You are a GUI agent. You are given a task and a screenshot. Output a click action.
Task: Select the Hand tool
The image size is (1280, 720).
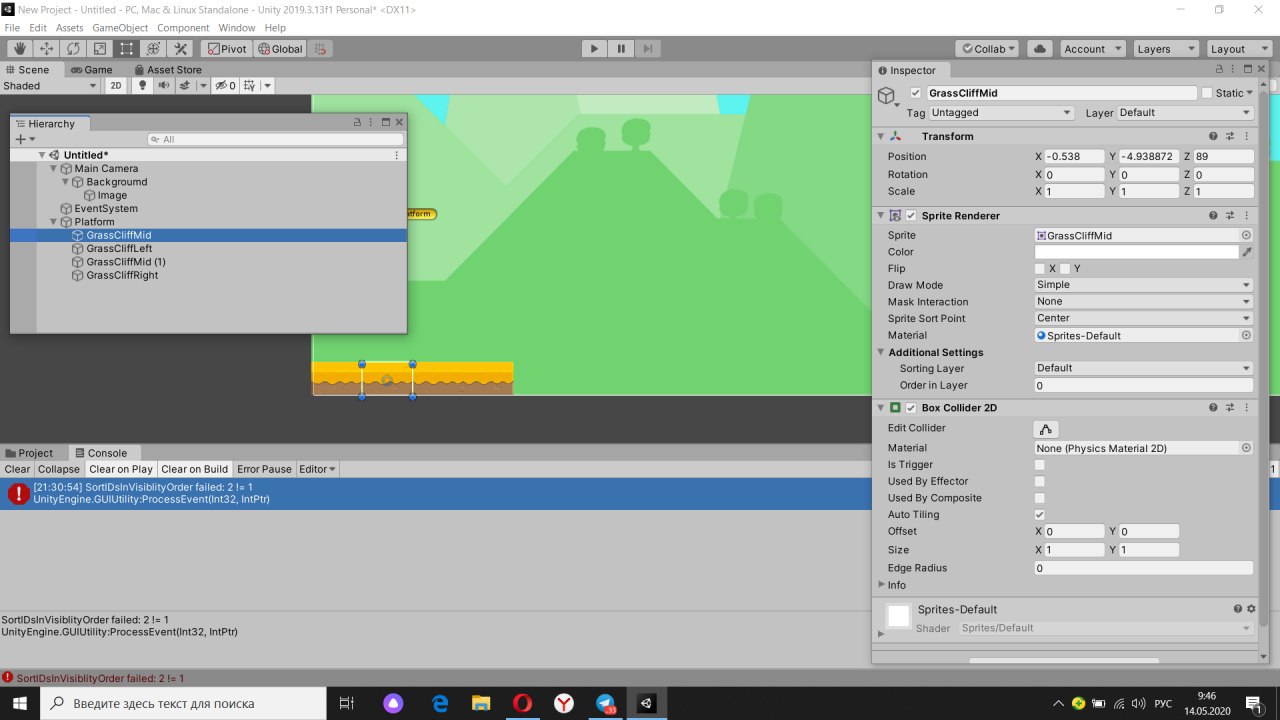[x=19, y=48]
